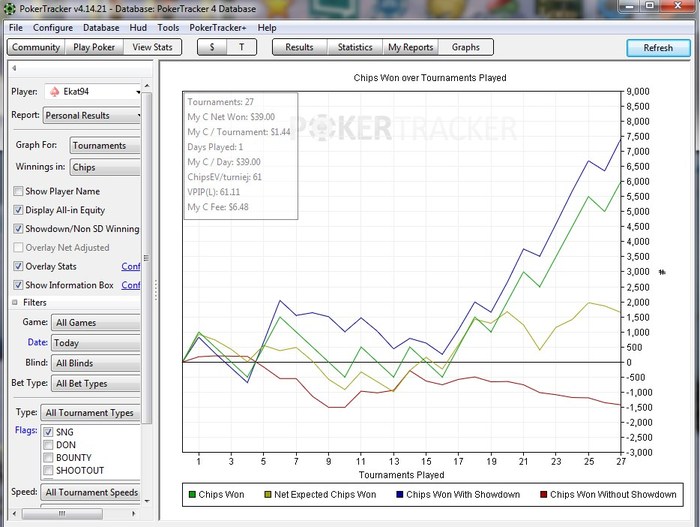Click the Filters section collapse icon
Image resolution: width=700 pixels, height=527 pixels.
click(15, 302)
